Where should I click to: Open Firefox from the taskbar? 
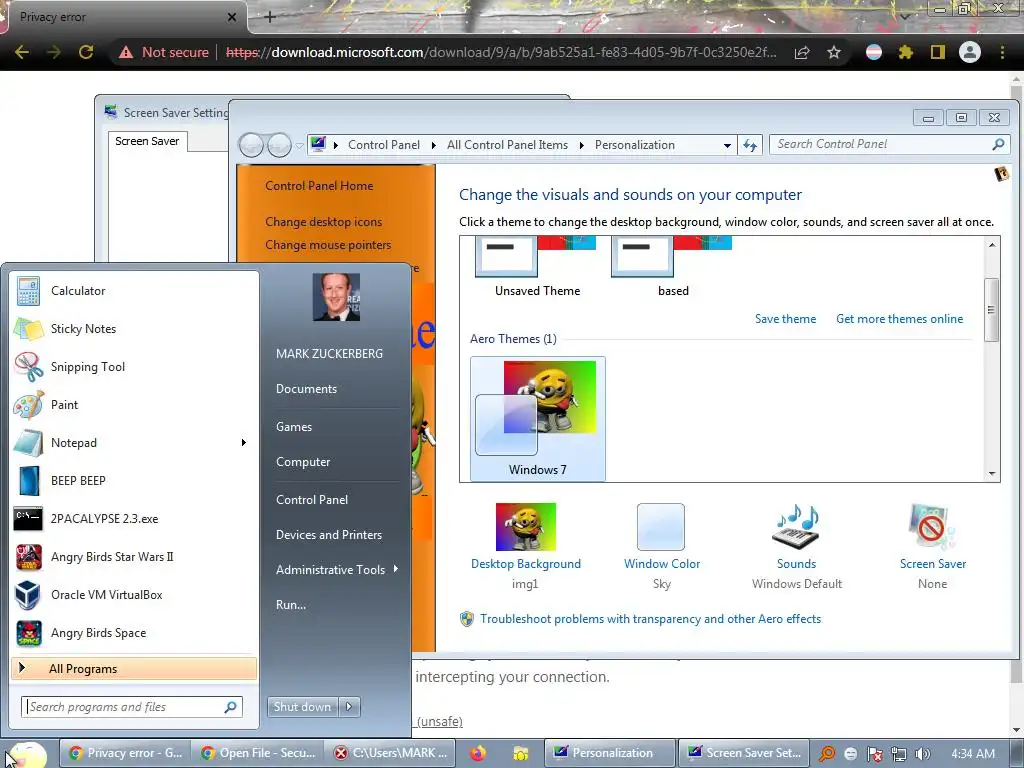[x=477, y=753]
